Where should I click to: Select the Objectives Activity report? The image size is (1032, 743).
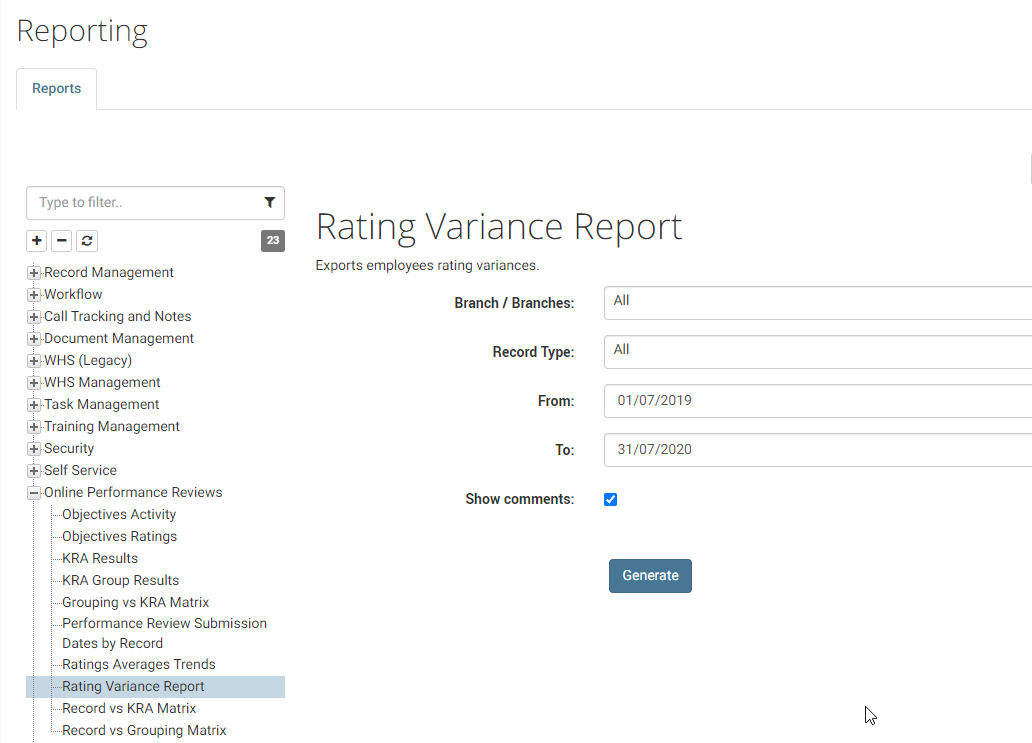[x=119, y=514]
